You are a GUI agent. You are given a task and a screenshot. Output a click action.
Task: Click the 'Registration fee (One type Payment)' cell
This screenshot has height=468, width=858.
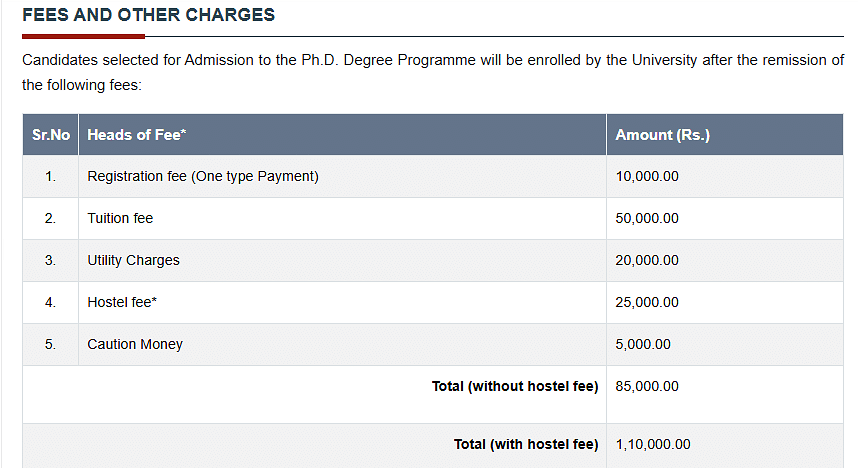coord(203,176)
